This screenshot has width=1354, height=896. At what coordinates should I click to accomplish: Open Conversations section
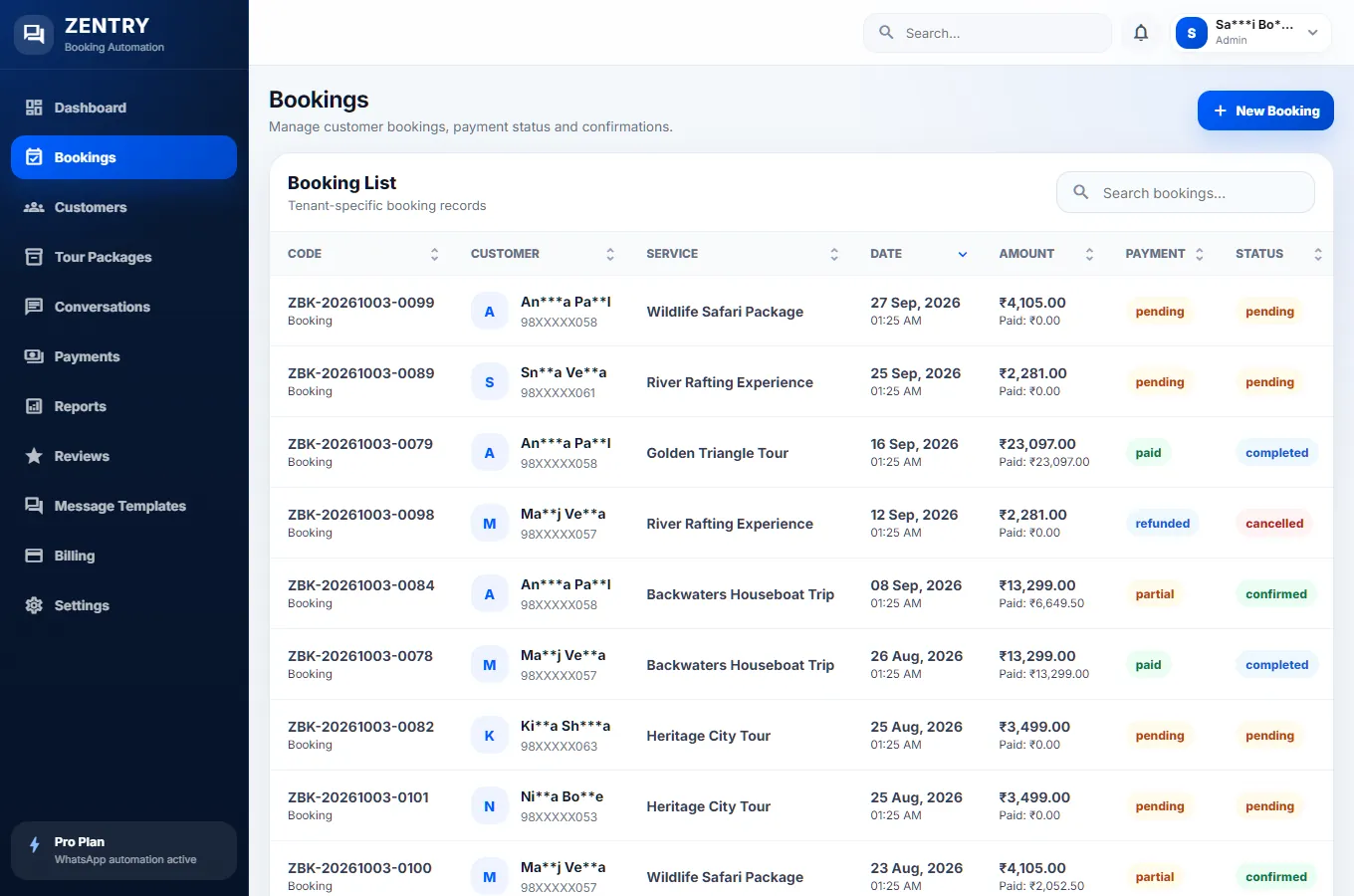123,307
